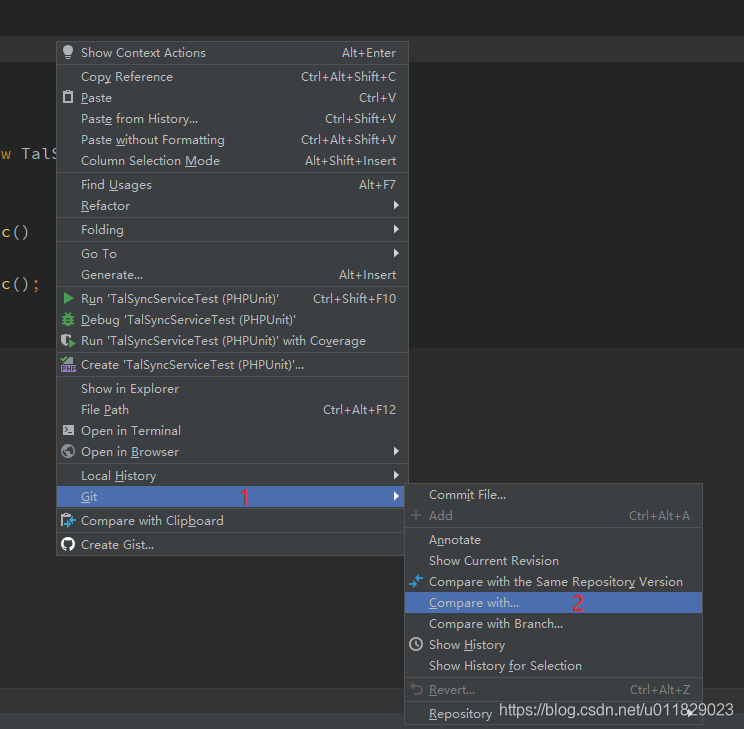Expand the Refactor submenu arrow
This screenshot has height=729, width=744.
click(396, 206)
